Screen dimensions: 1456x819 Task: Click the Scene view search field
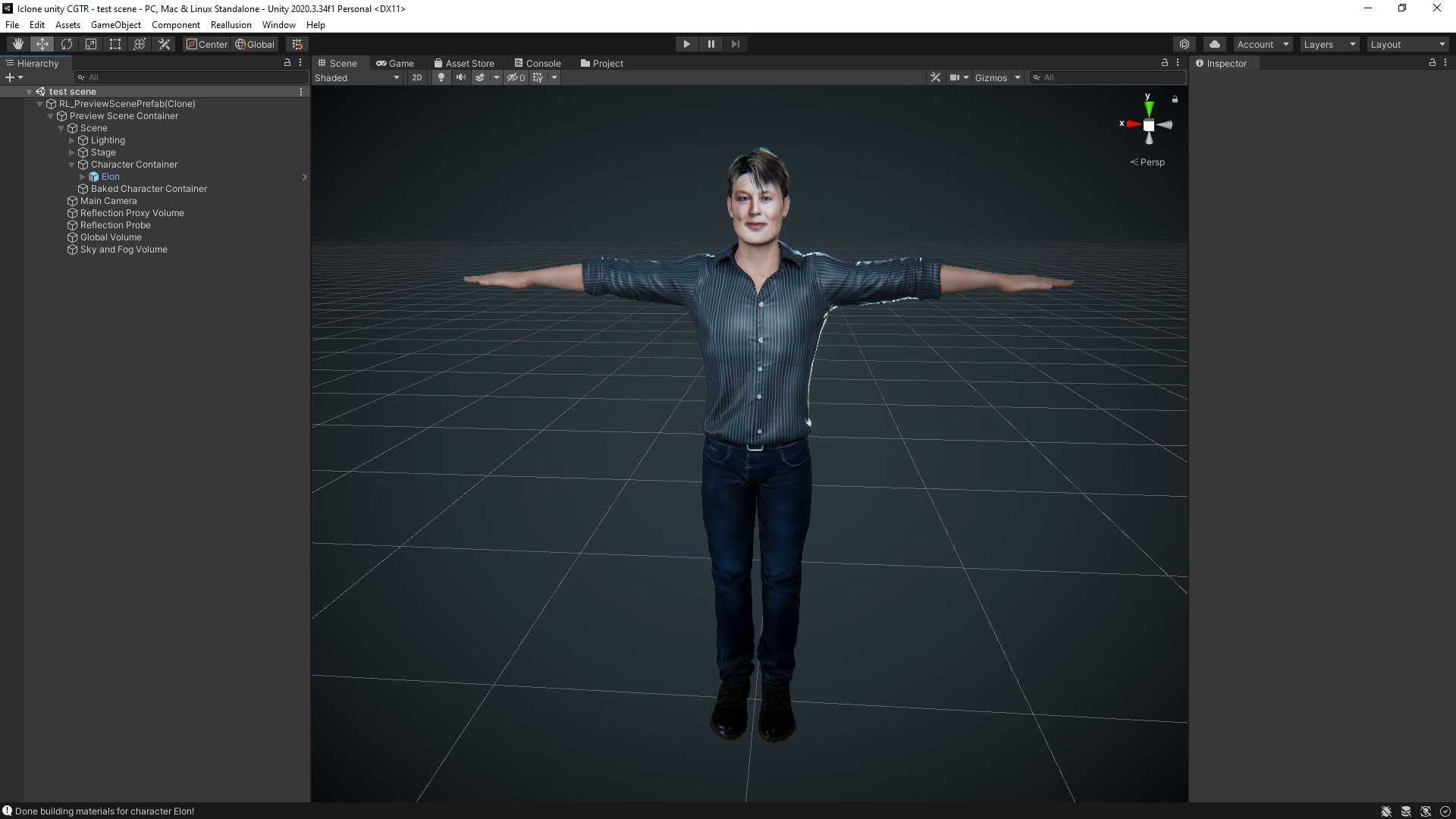pos(1106,77)
